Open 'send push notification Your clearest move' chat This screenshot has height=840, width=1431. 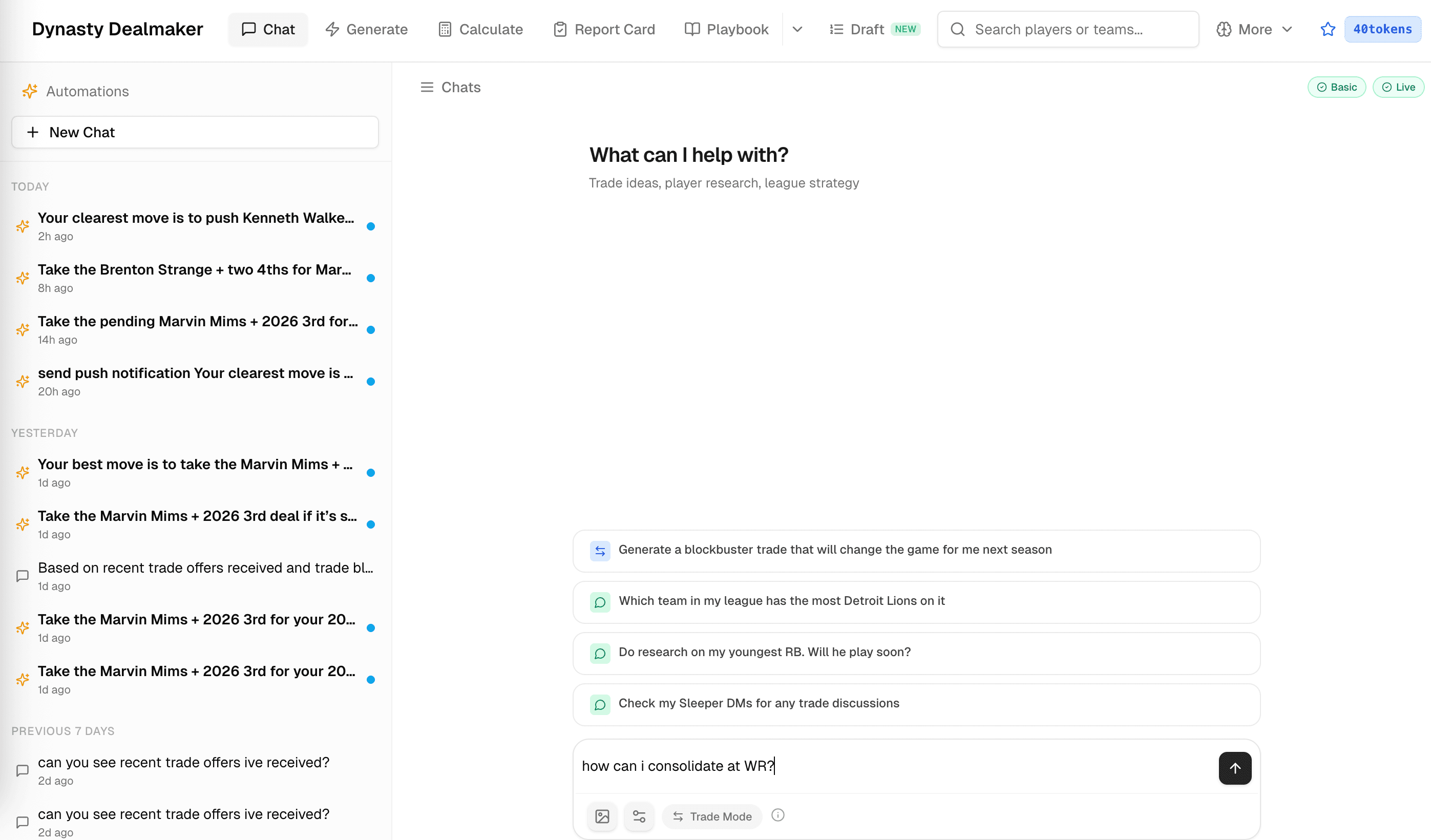click(x=195, y=382)
